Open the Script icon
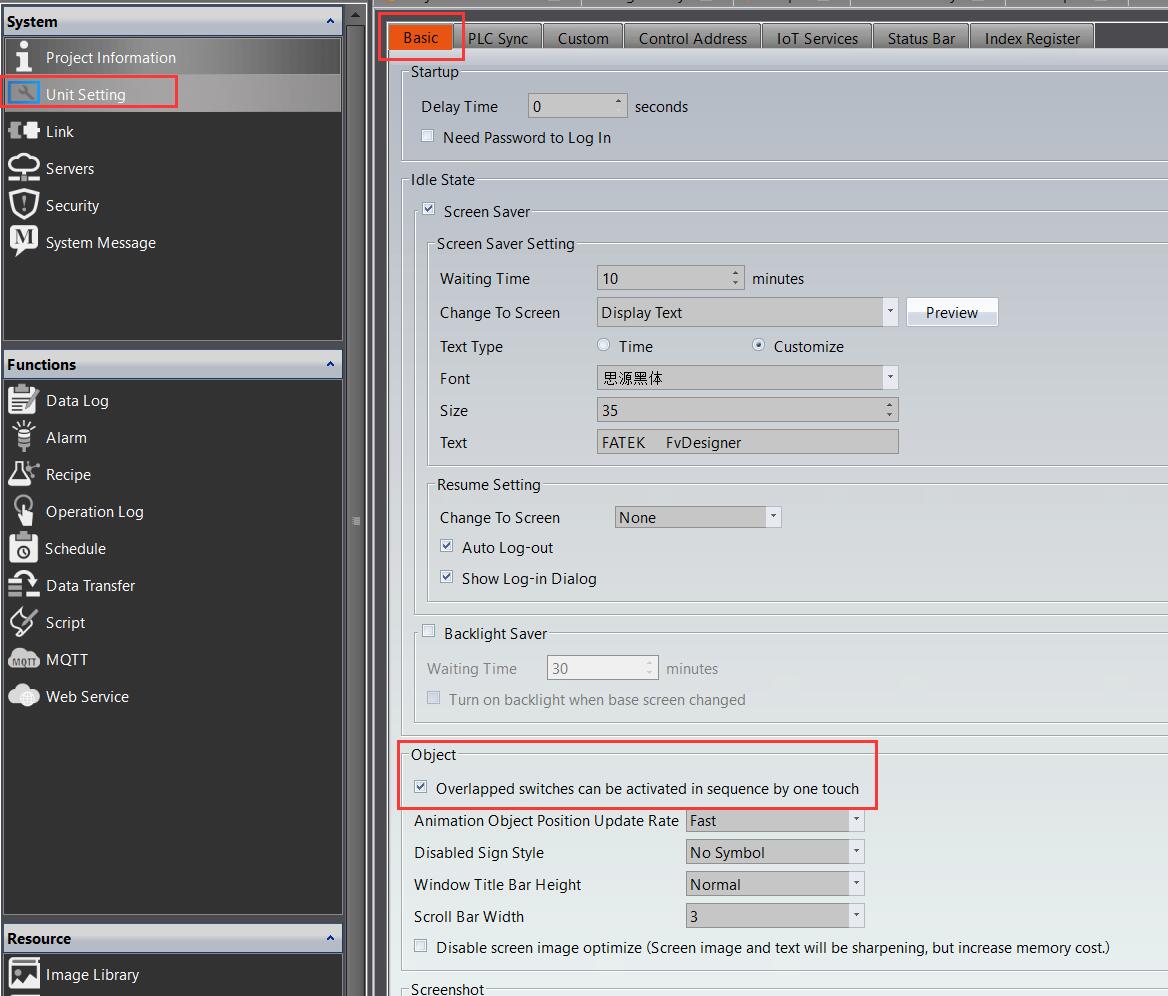The height and width of the screenshot is (996, 1168). tap(24, 622)
